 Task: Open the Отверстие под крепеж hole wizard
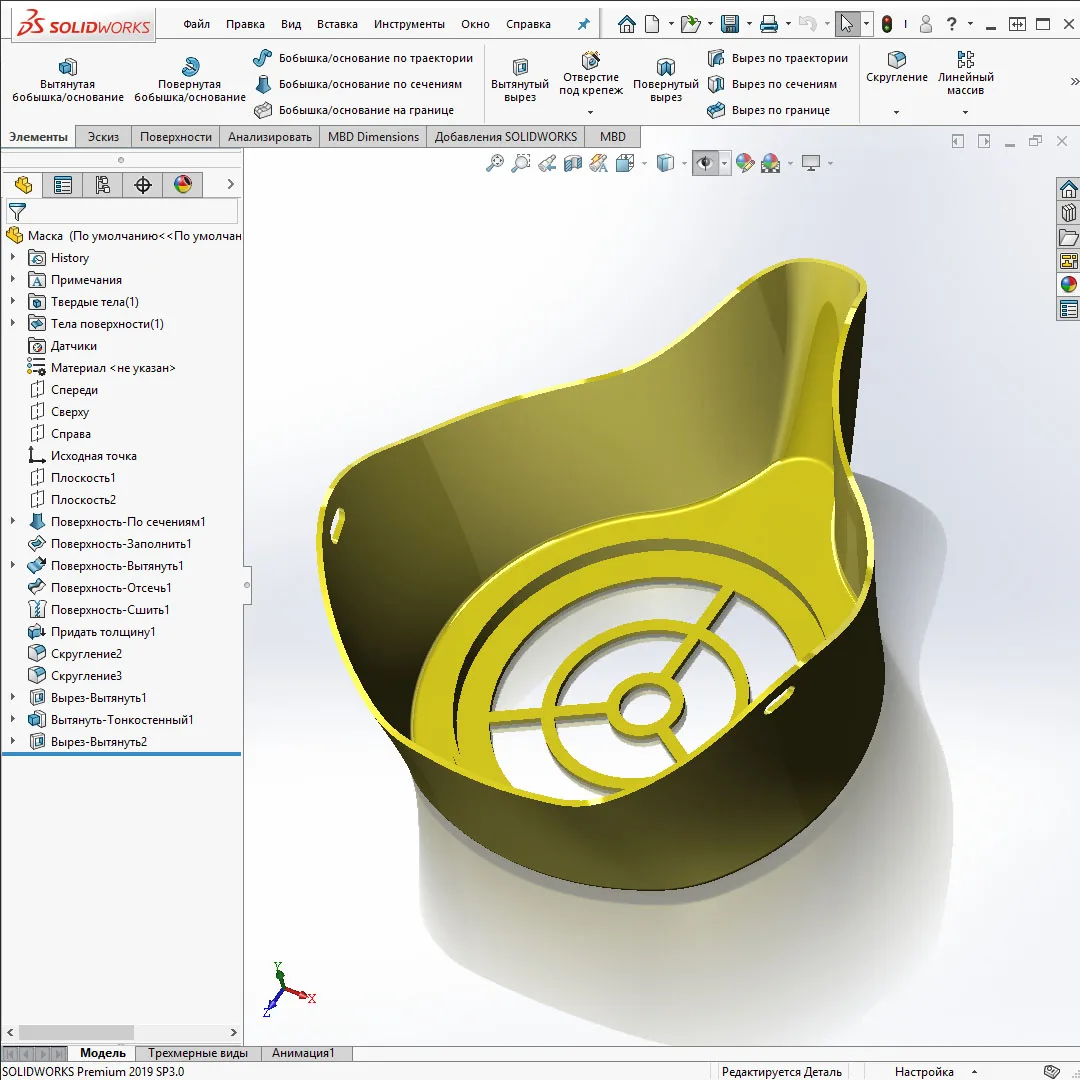591,61
